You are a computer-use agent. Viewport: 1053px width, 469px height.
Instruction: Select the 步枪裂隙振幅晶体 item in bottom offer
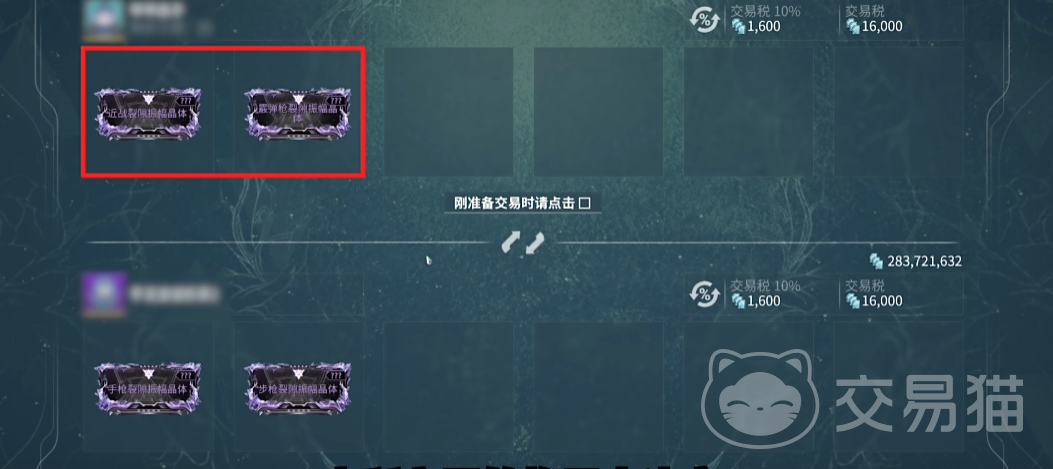(297, 388)
